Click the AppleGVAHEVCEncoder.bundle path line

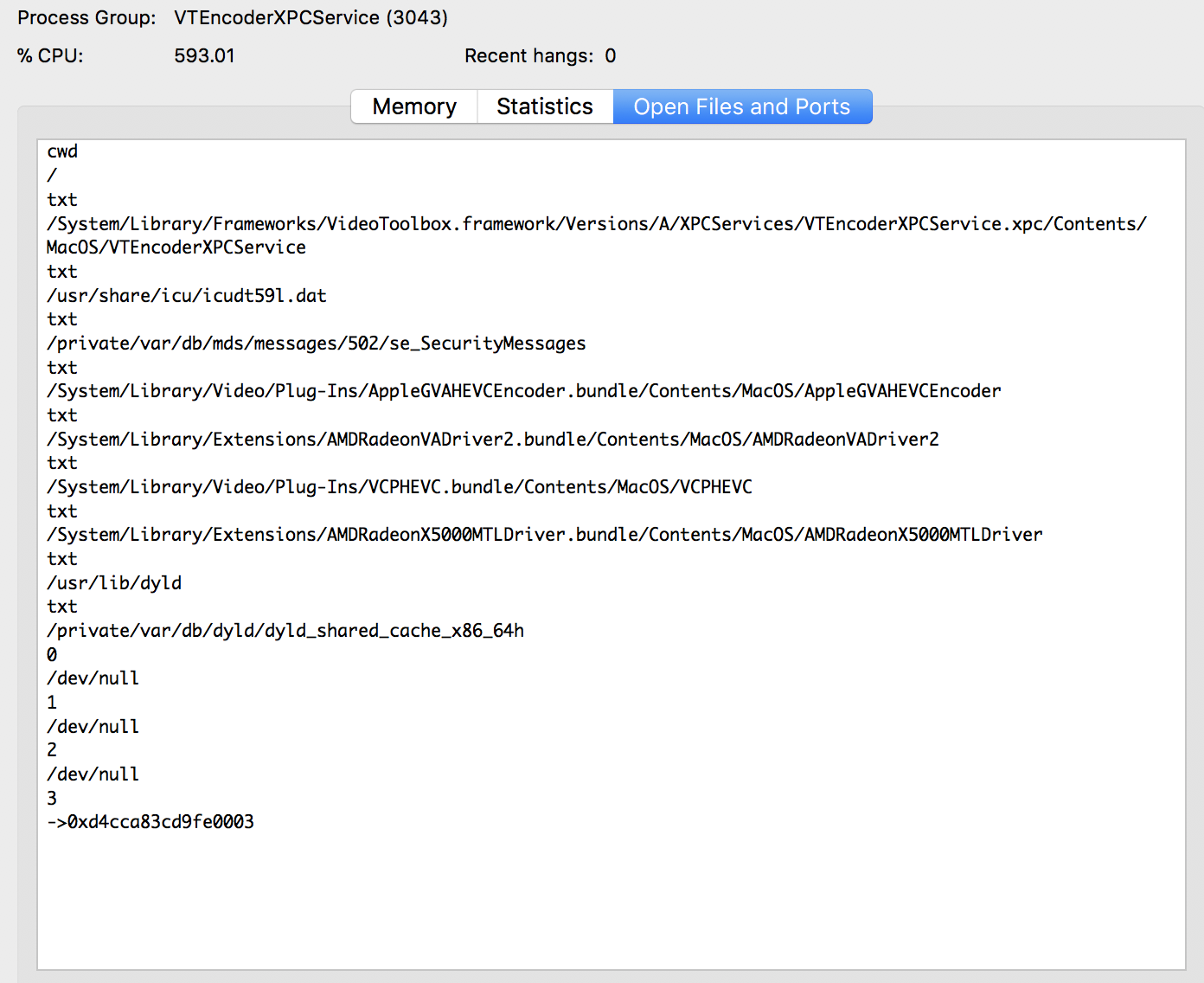(524, 391)
